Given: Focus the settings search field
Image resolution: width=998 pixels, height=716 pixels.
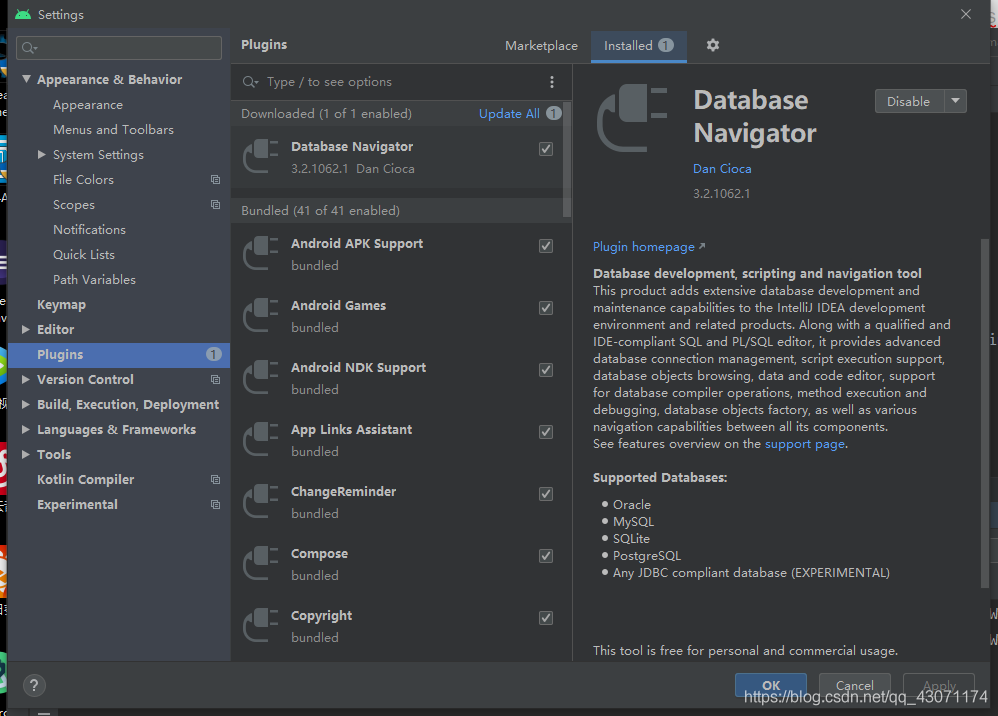Looking at the screenshot, I should pyautogui.click(x=119, y=48).
